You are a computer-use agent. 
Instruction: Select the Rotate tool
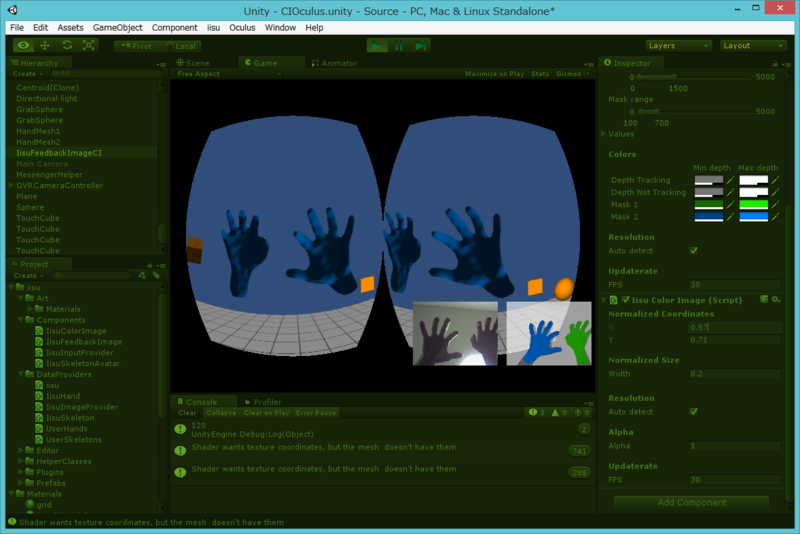point(67,45)
